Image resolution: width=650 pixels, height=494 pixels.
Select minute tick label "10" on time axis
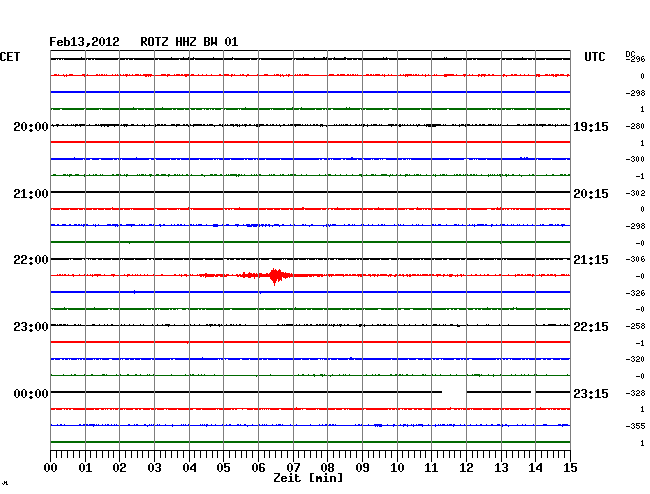point(397,468)
